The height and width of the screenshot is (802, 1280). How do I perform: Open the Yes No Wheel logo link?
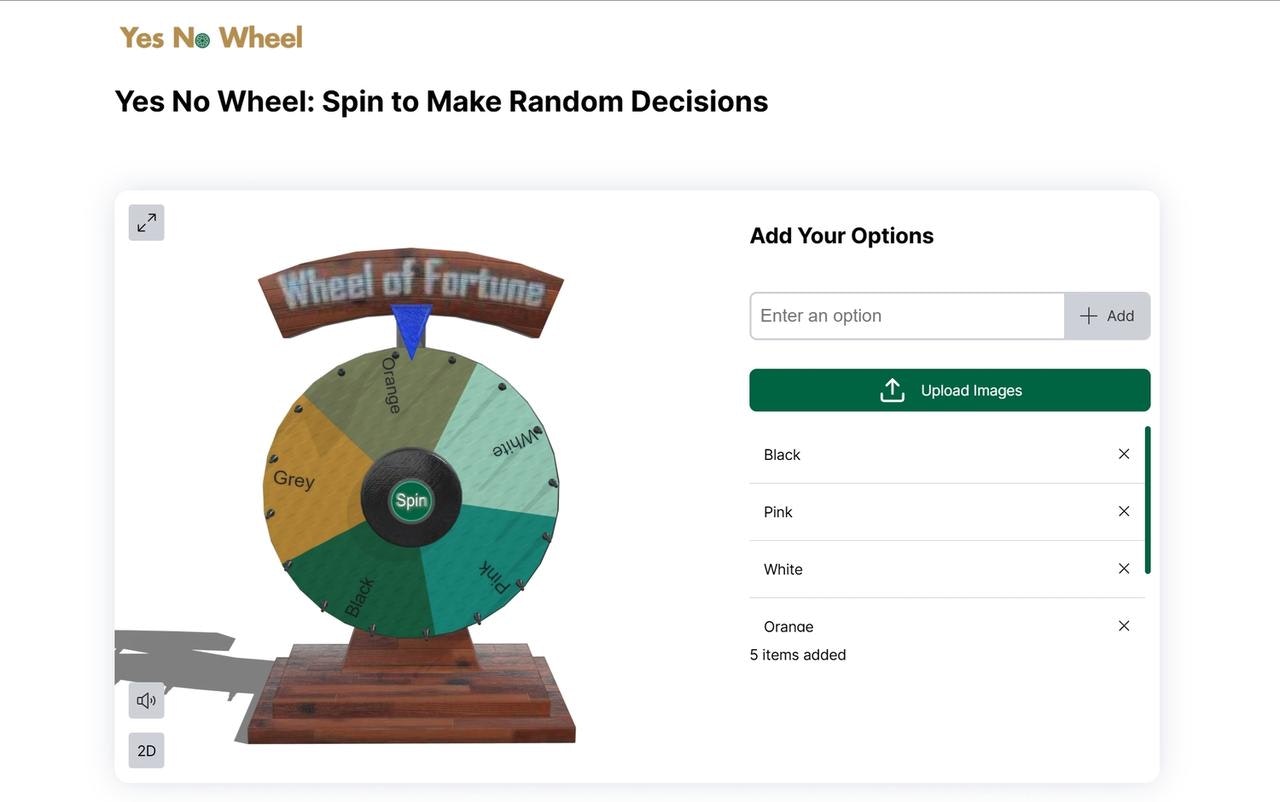tap(211, 38)
